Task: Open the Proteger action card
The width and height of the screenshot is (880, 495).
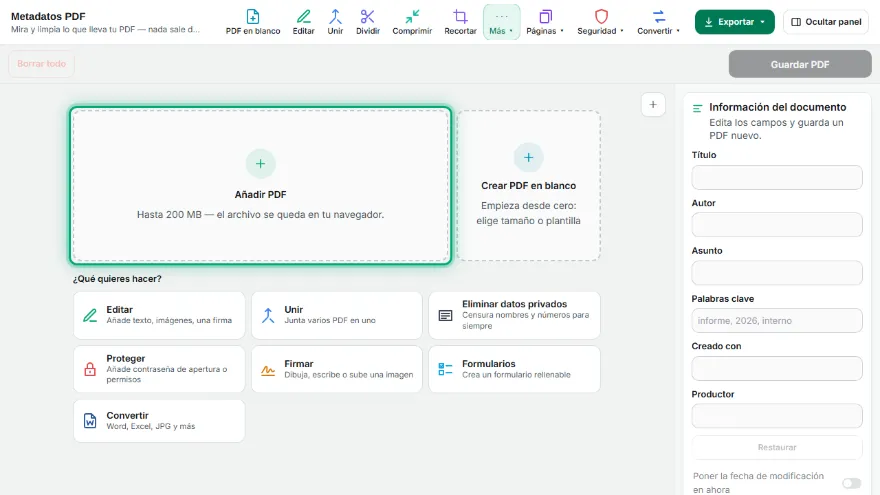Action: (x=159, y=369)
